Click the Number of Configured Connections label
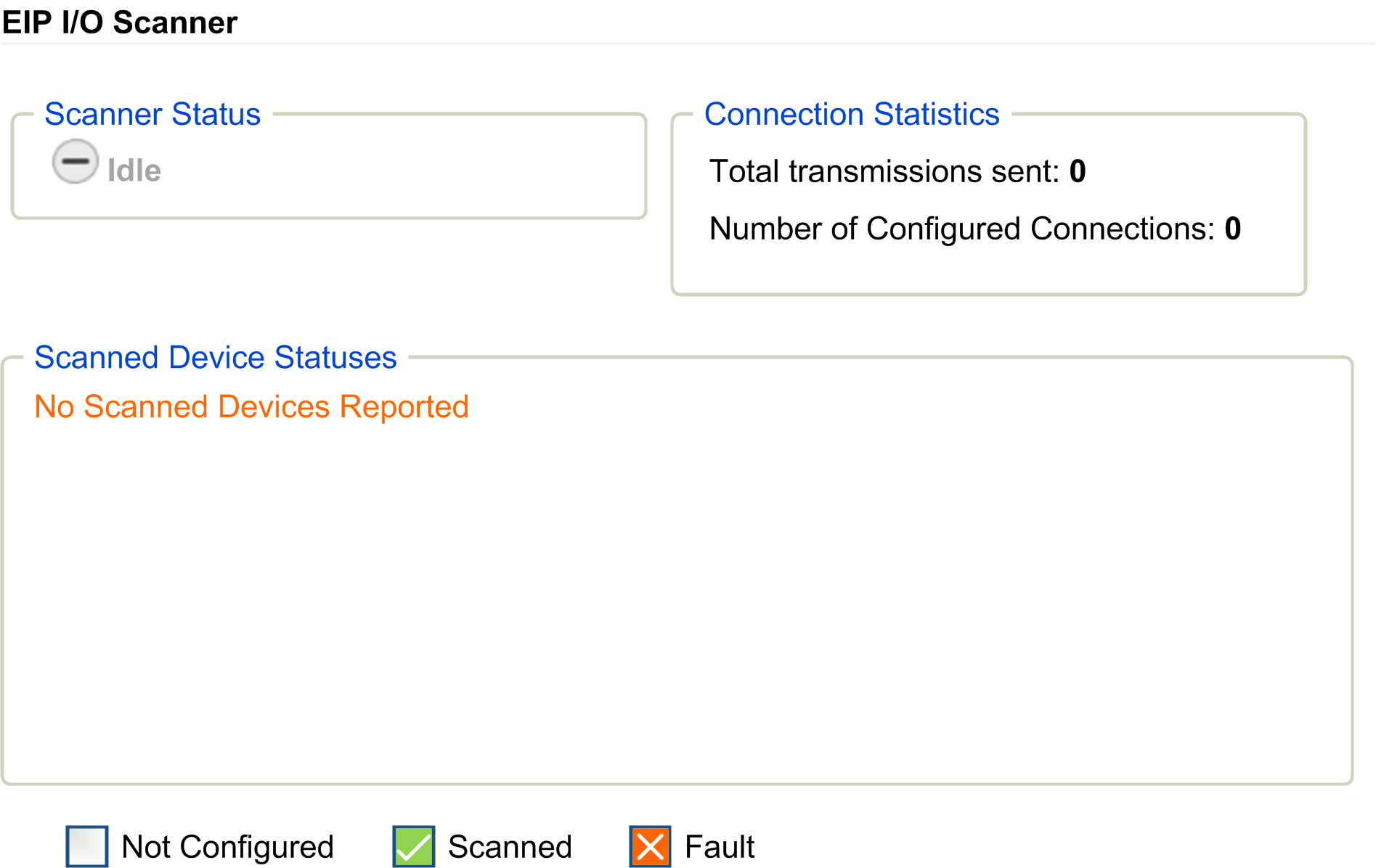The width and height of the screenshot is (1376, 868). (x=961, y=229)
